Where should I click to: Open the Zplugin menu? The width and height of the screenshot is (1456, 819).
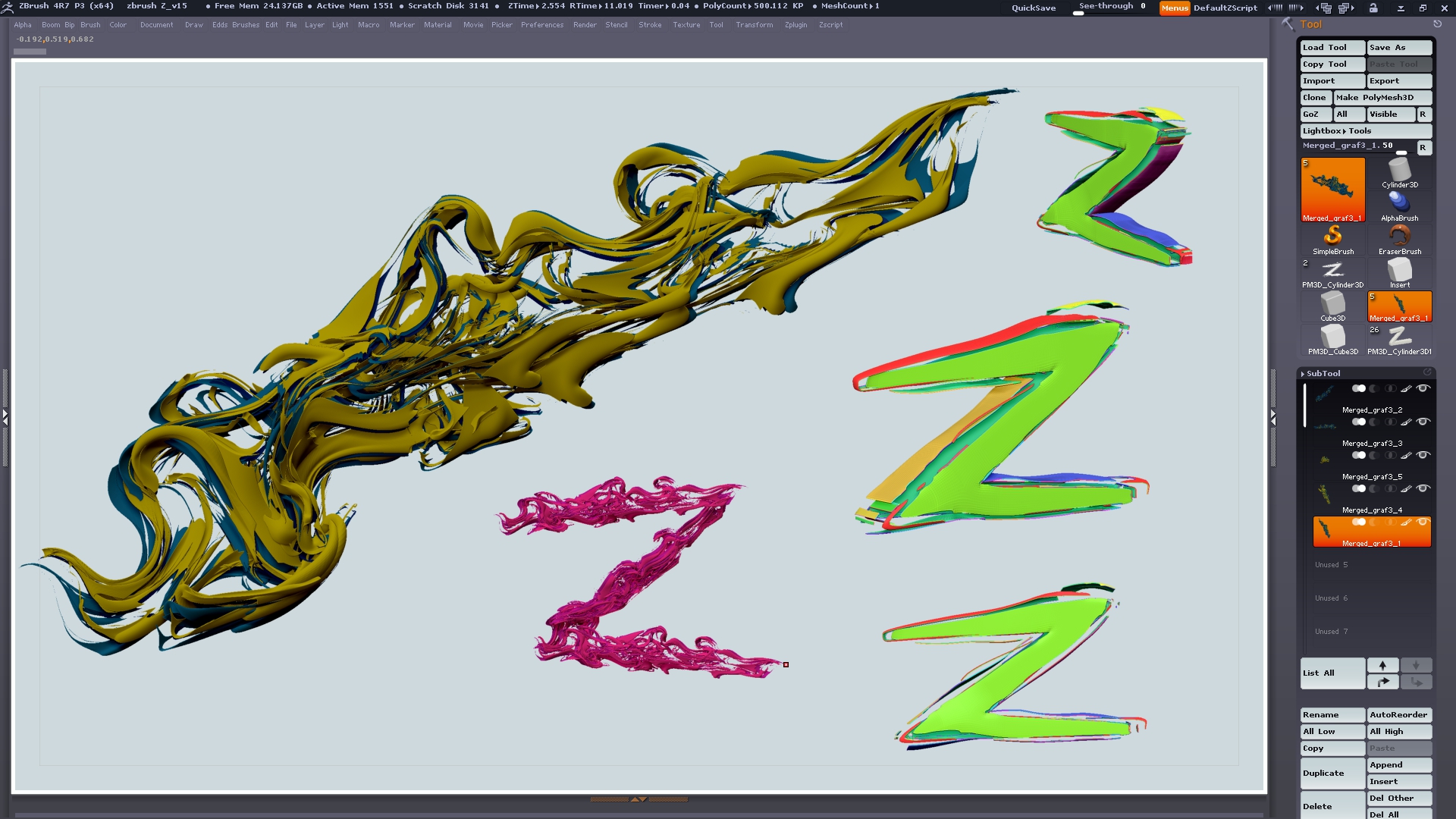click(795, 25)
